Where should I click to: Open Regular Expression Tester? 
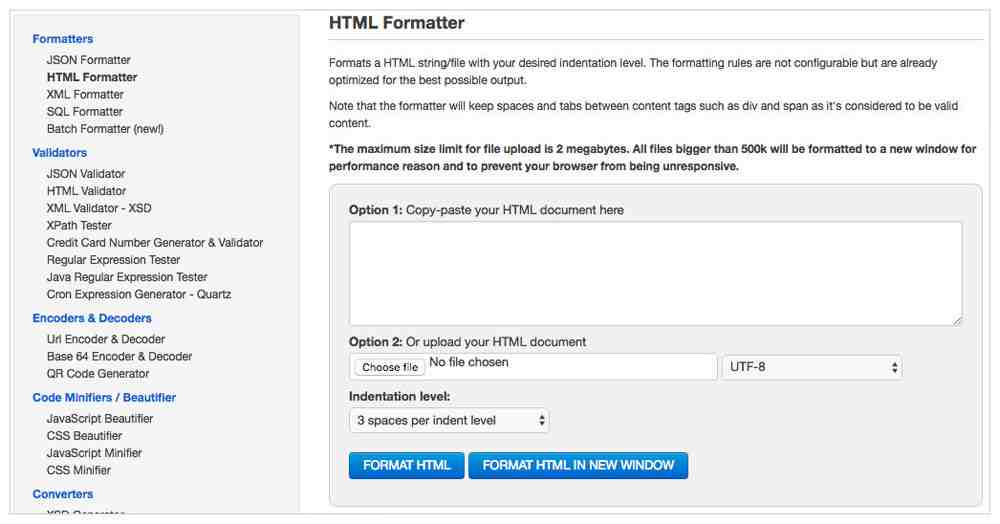[x=113, y=259]
